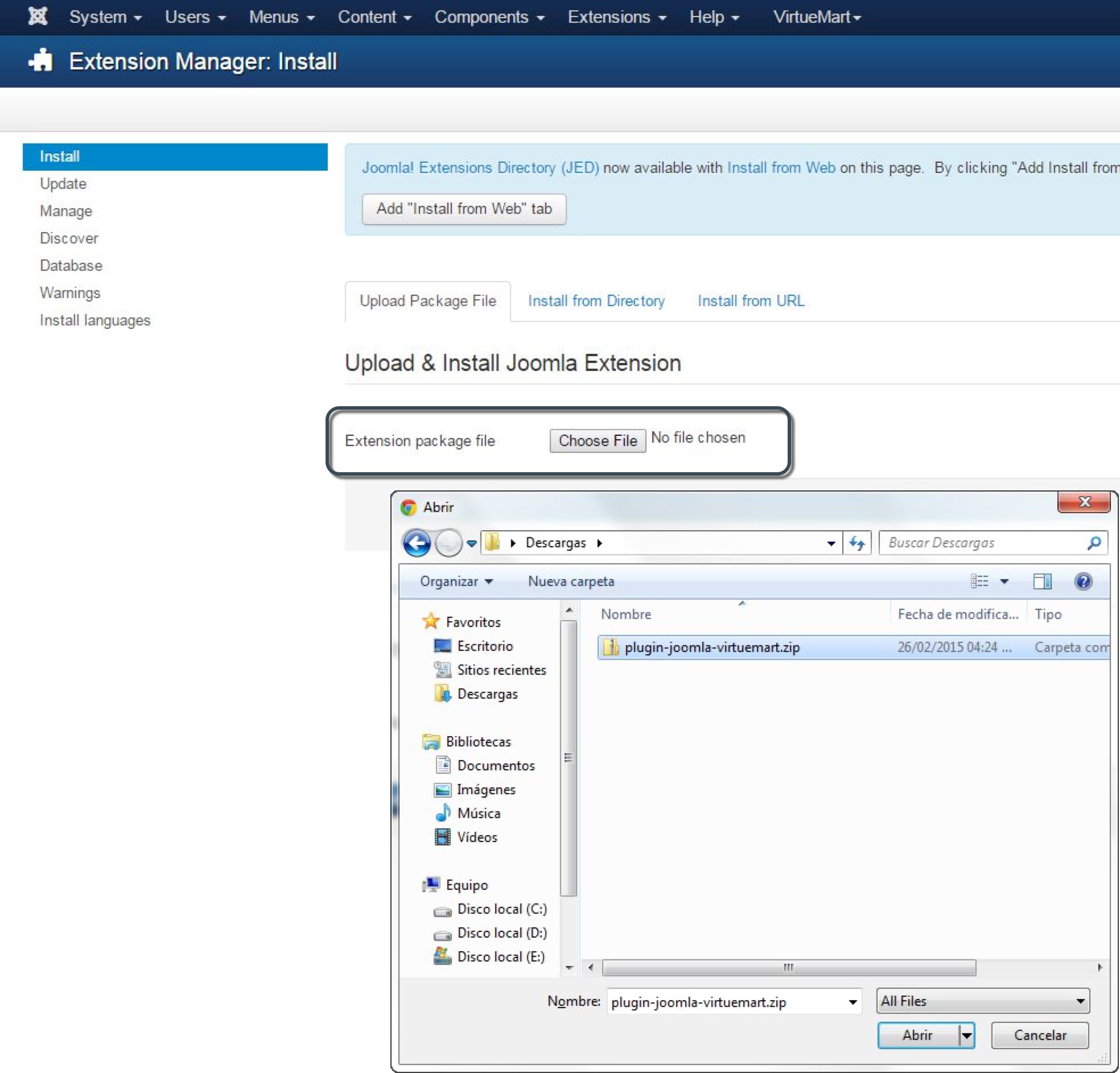The height and width of the screenshot is (1073, 1120).
Task: Open the VirtueMart menu
Action: pos(817,16)
